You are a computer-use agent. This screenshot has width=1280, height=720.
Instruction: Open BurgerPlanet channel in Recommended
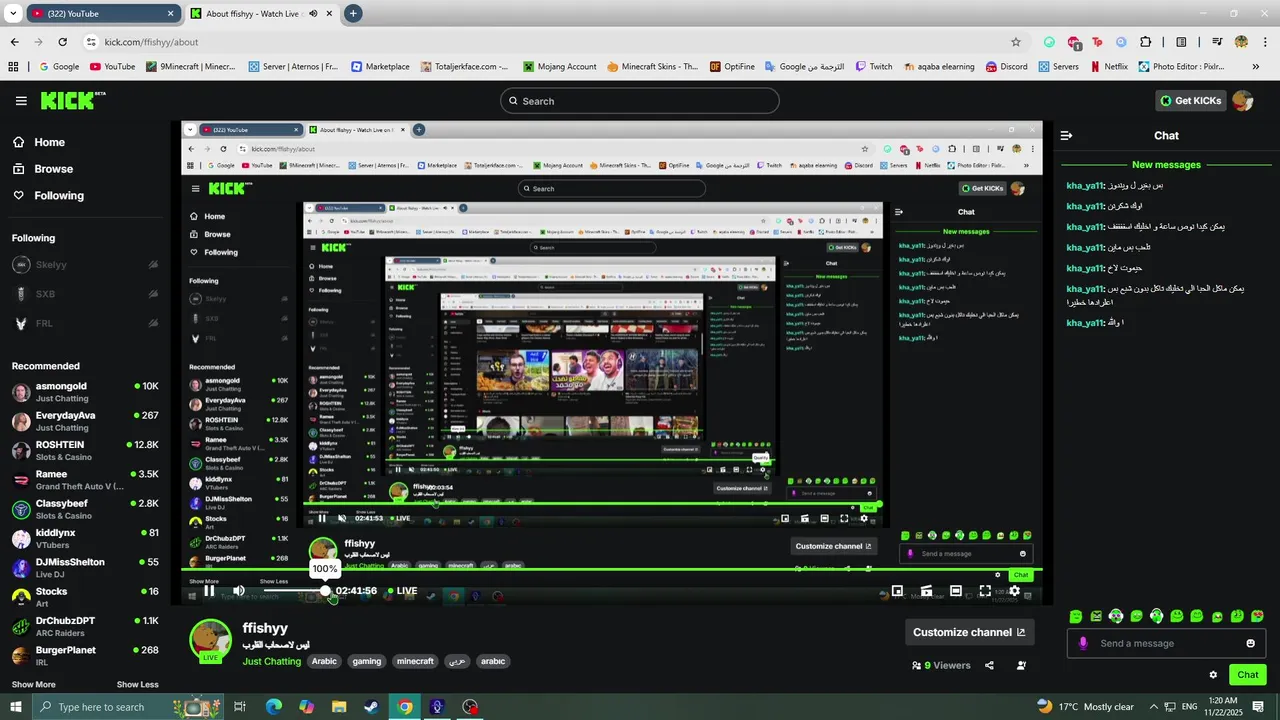coord(85,656)
